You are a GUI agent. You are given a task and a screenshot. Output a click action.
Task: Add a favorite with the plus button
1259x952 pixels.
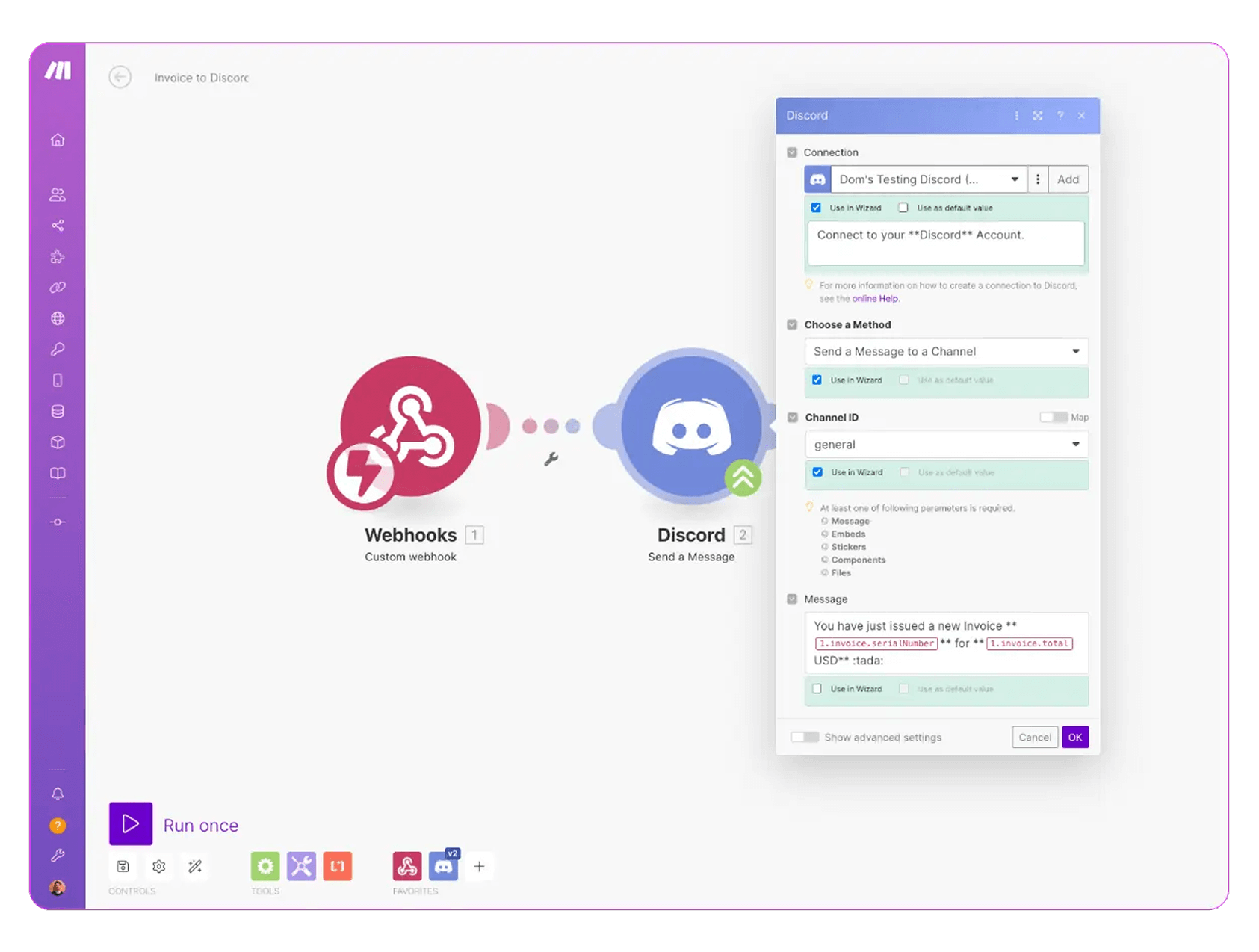coord(480,866)
